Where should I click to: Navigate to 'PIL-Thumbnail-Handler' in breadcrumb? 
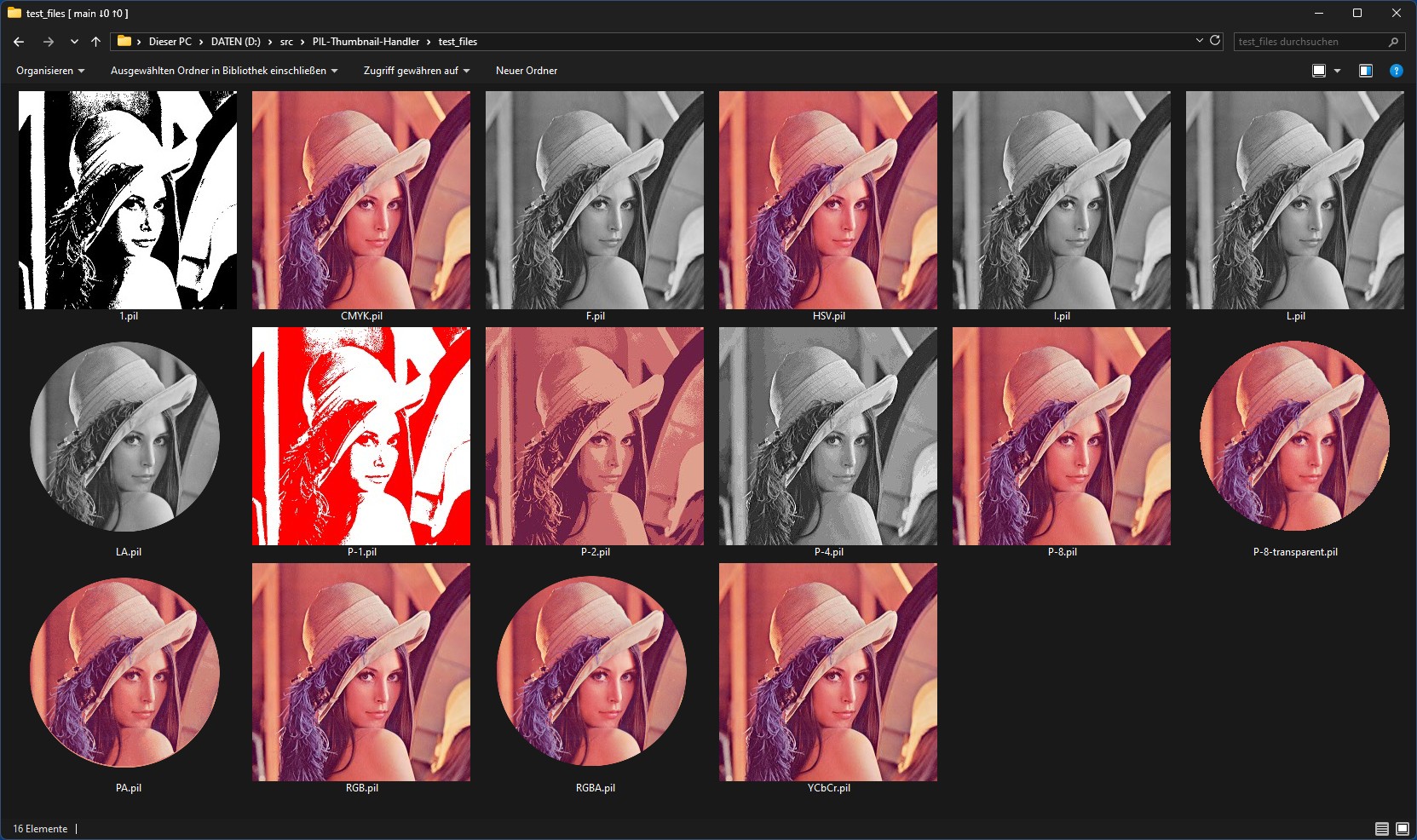(366, 42)
